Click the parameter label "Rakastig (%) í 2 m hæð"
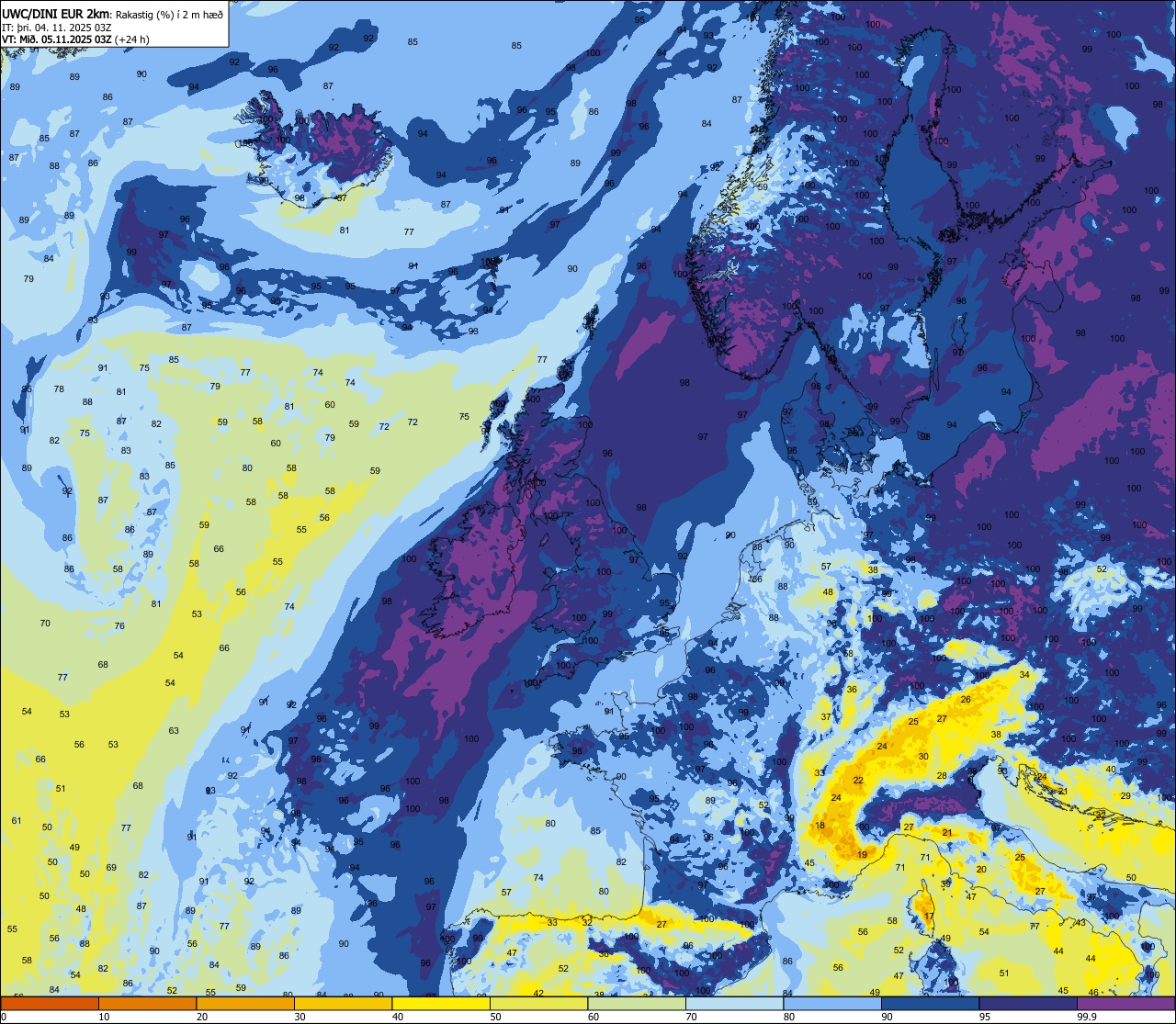 (169, 14)
